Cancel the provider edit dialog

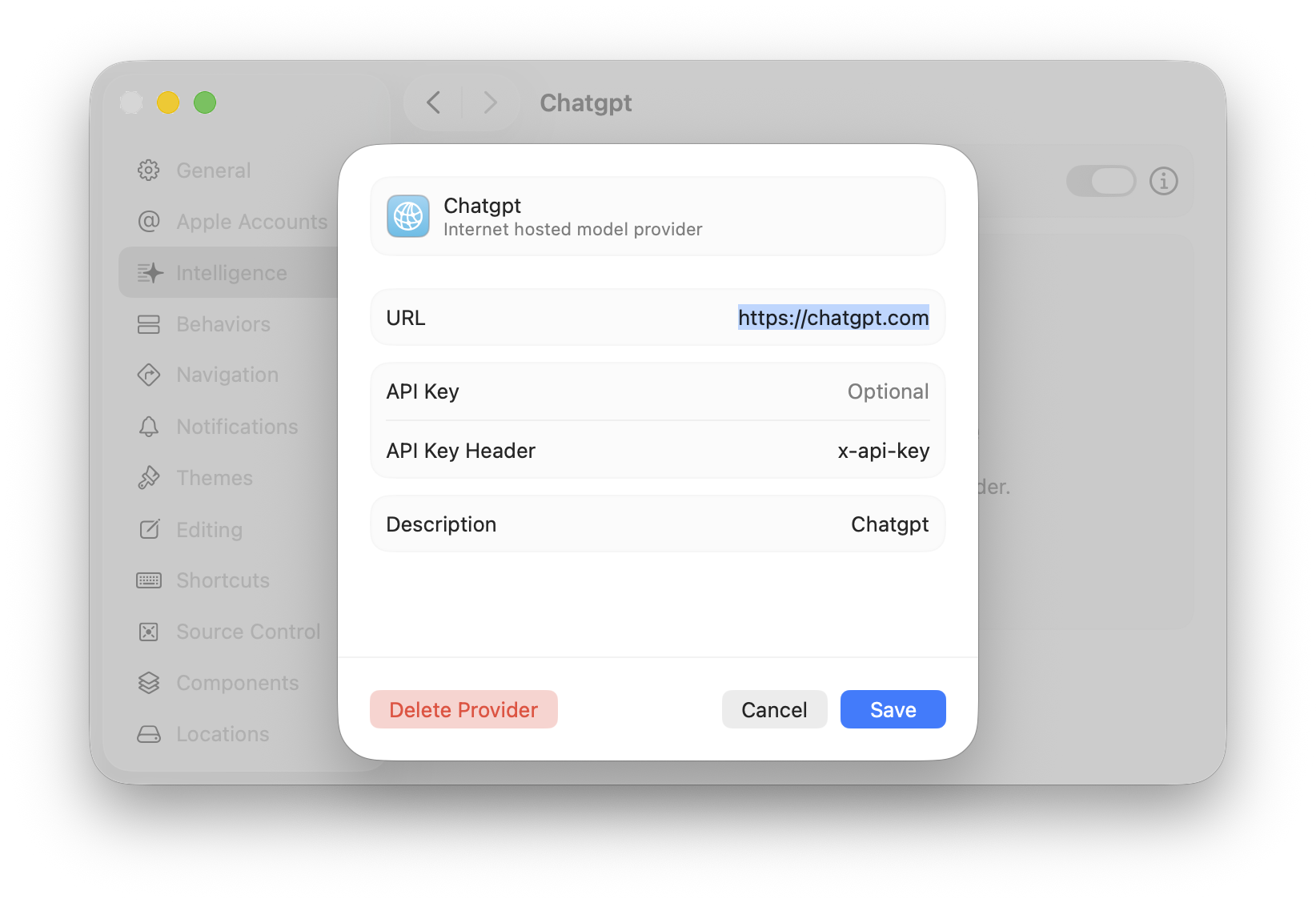774,709
